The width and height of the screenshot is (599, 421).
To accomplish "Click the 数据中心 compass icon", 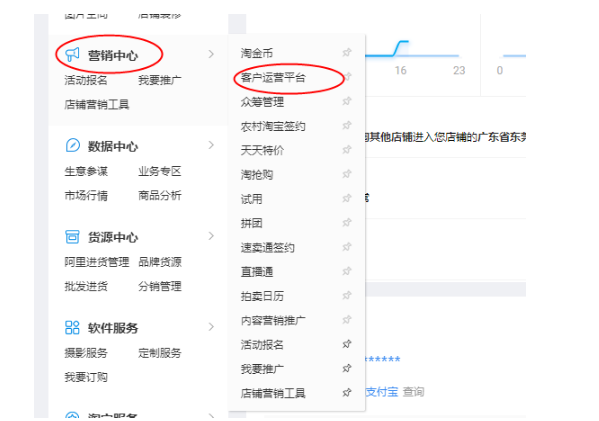I will tap(73, 146).
